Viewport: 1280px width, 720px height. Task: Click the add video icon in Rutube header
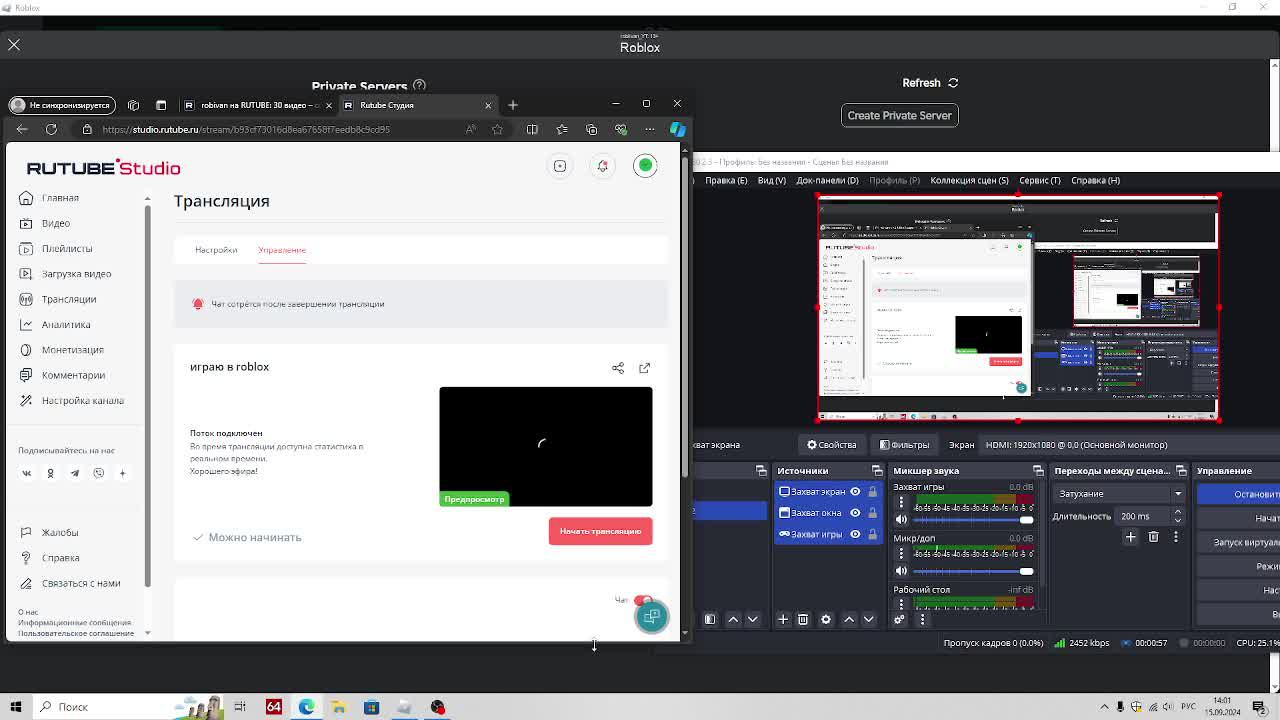[560, 166]
